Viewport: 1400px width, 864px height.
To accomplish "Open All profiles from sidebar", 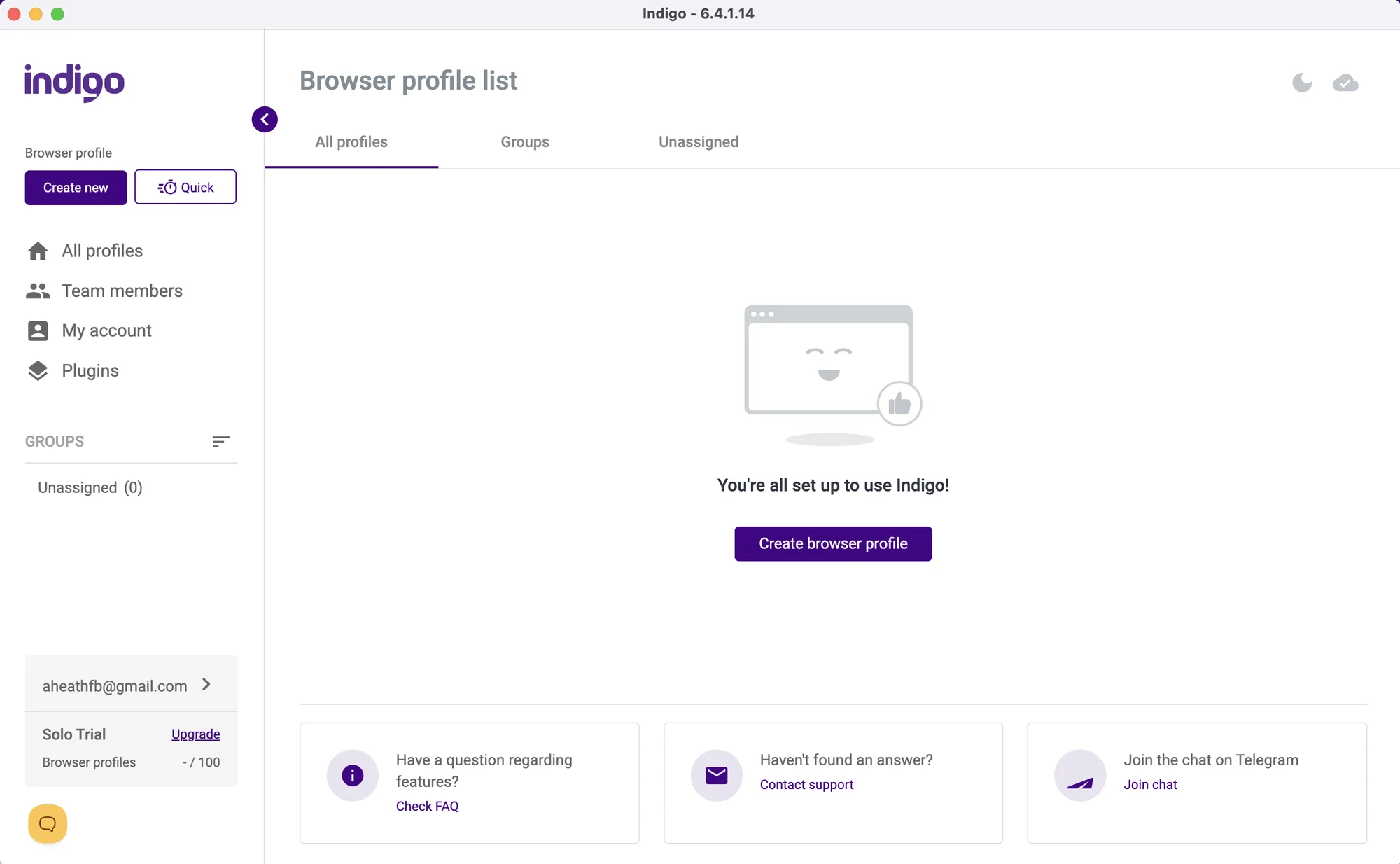I will click(102, 251).
